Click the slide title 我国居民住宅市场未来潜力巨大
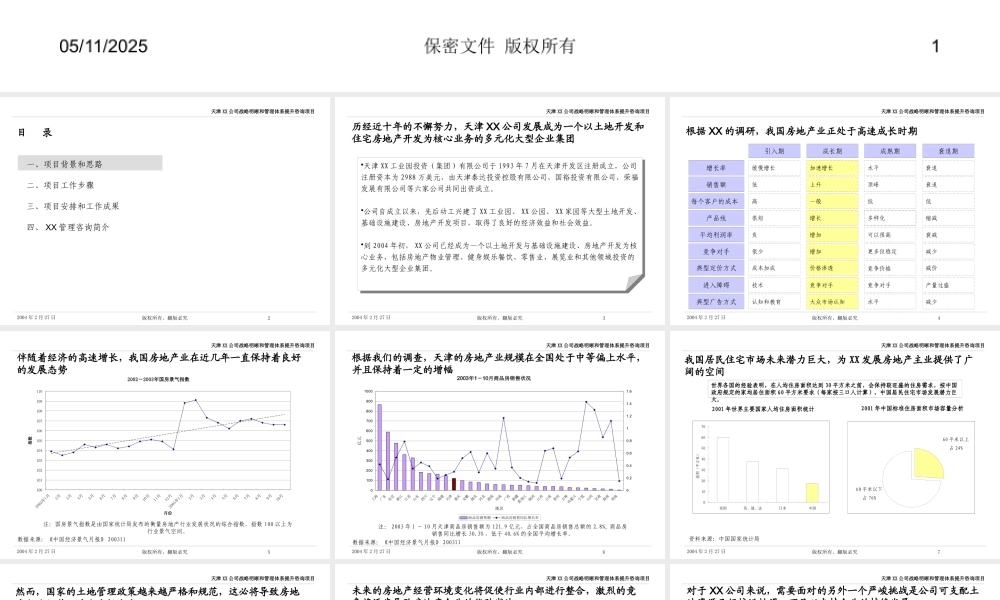The width and height of the screenshot is (1000, 600). point(828,365)
